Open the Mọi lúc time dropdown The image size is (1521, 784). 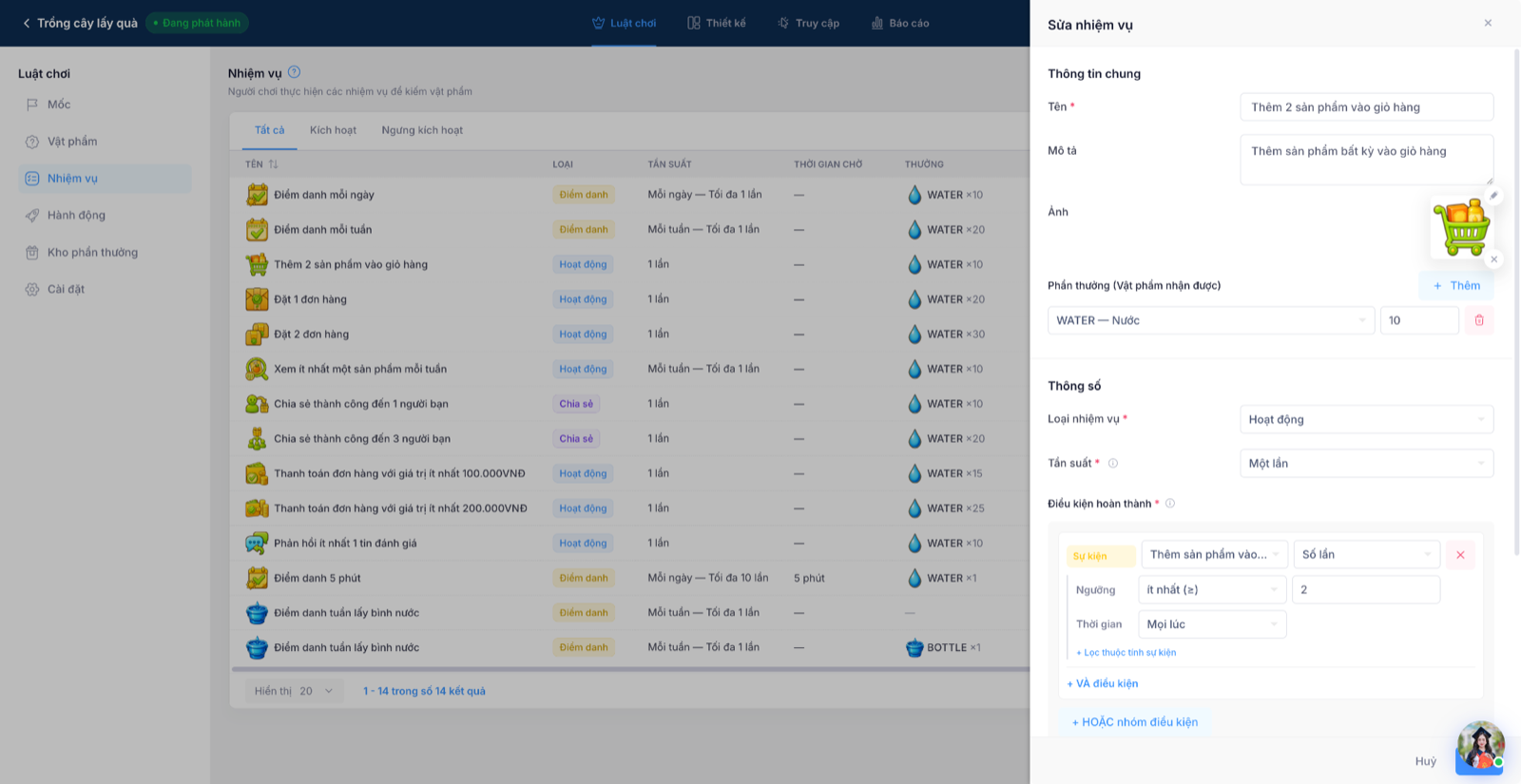pyautogui.click(x=1212, y=624)
